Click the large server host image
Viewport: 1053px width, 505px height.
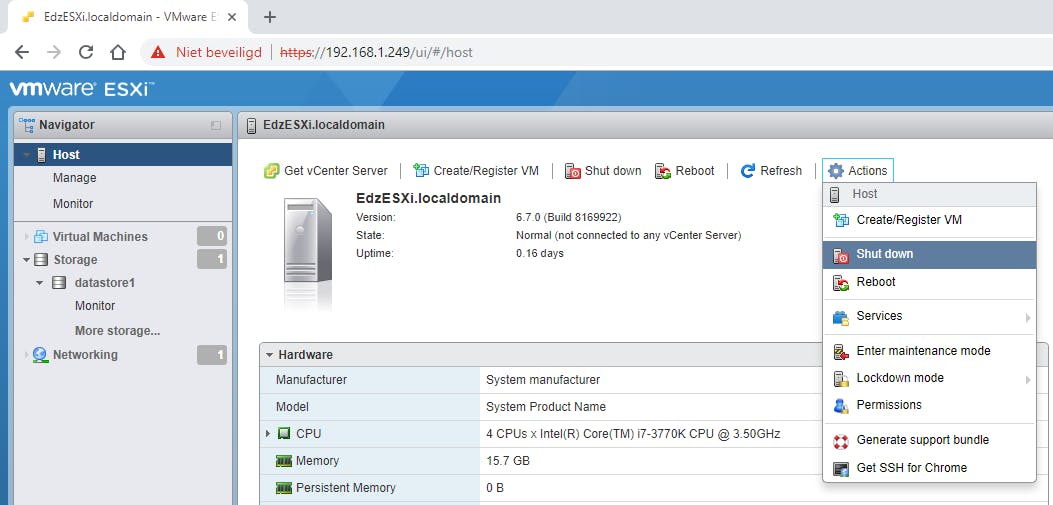point(308,254)
